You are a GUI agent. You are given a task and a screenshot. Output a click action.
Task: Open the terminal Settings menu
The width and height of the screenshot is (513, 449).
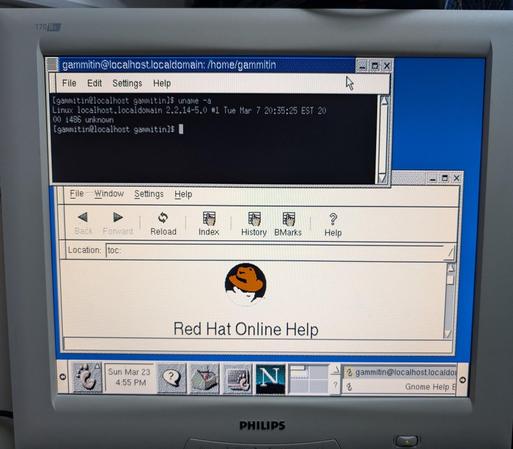pos(127,83)
